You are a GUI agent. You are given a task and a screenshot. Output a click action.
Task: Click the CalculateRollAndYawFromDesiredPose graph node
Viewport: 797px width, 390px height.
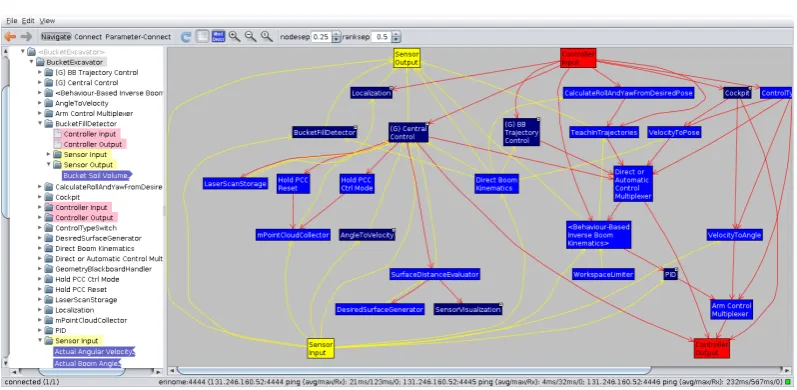628,93
